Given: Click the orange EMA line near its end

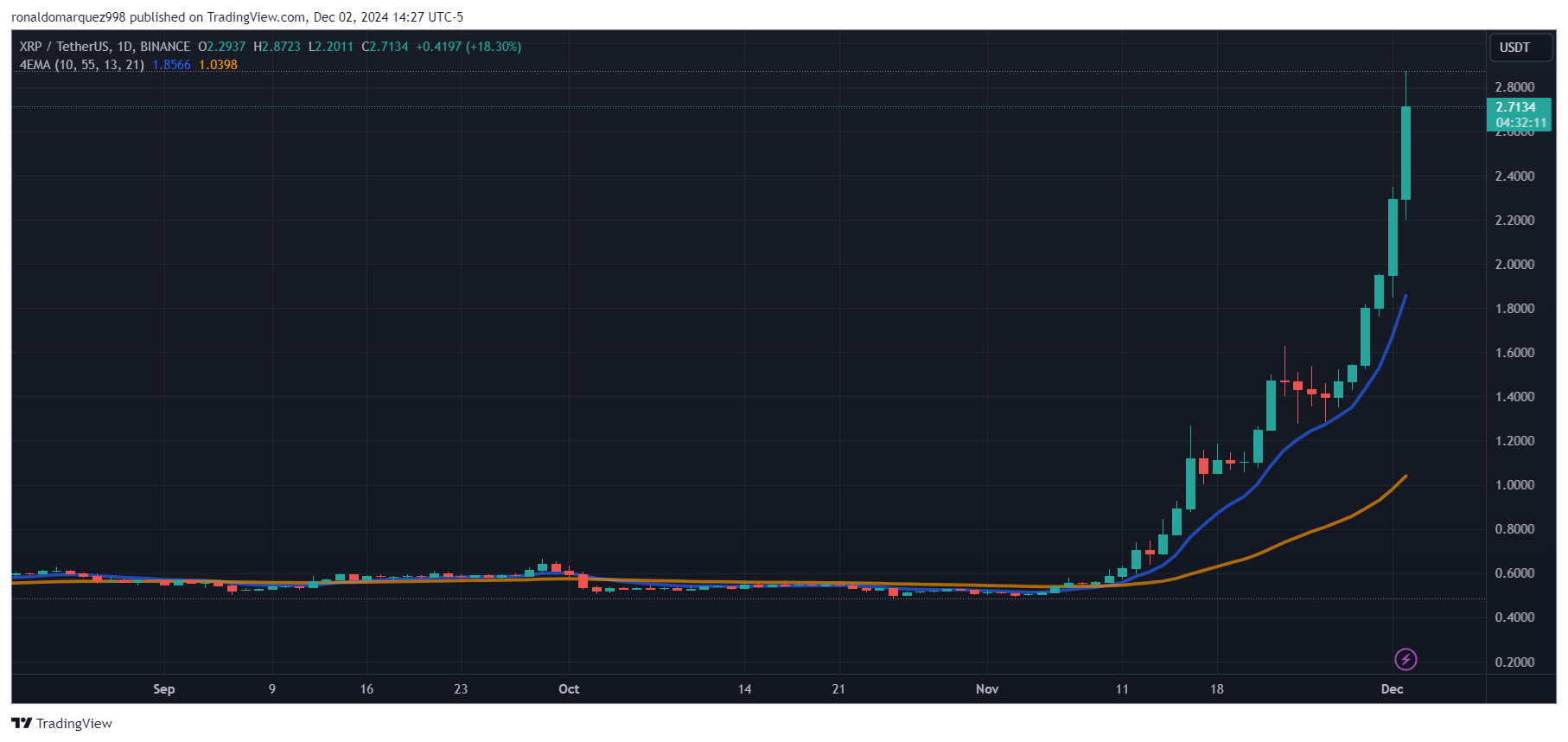Looking at the screenshot, I should point(1392,489).
